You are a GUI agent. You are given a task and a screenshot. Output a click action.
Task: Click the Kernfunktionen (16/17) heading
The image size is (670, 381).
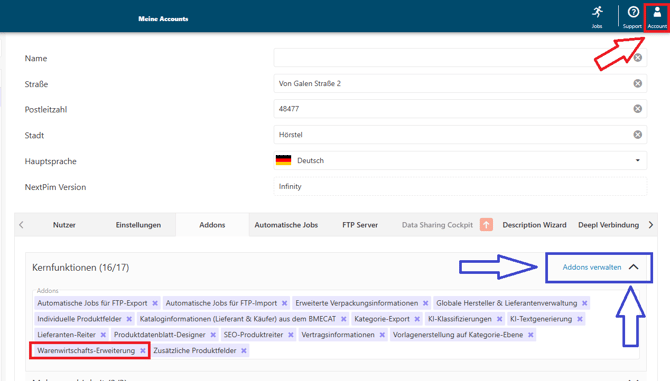(80, 267)
